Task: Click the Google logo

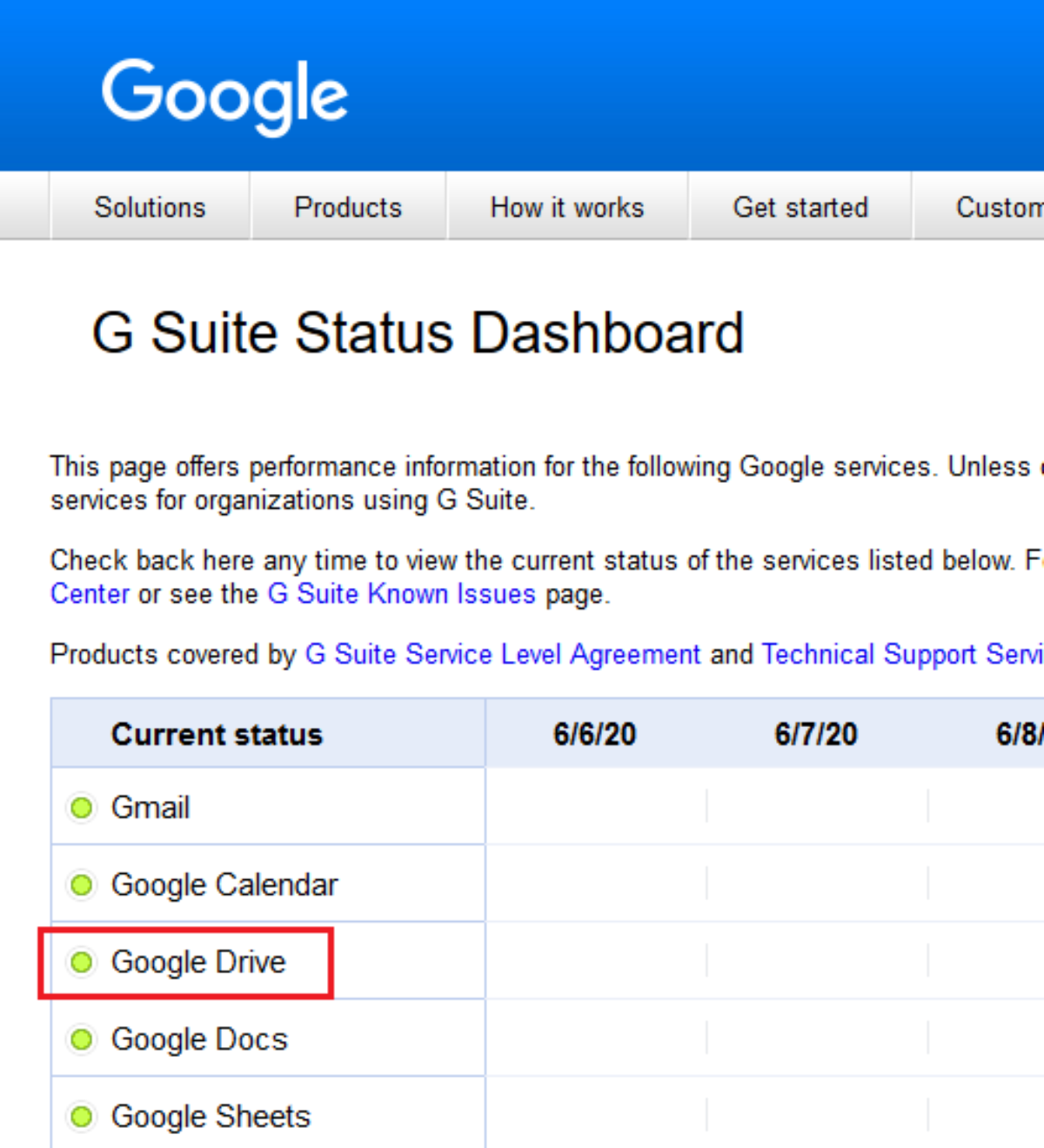Action: coord(224,94)
